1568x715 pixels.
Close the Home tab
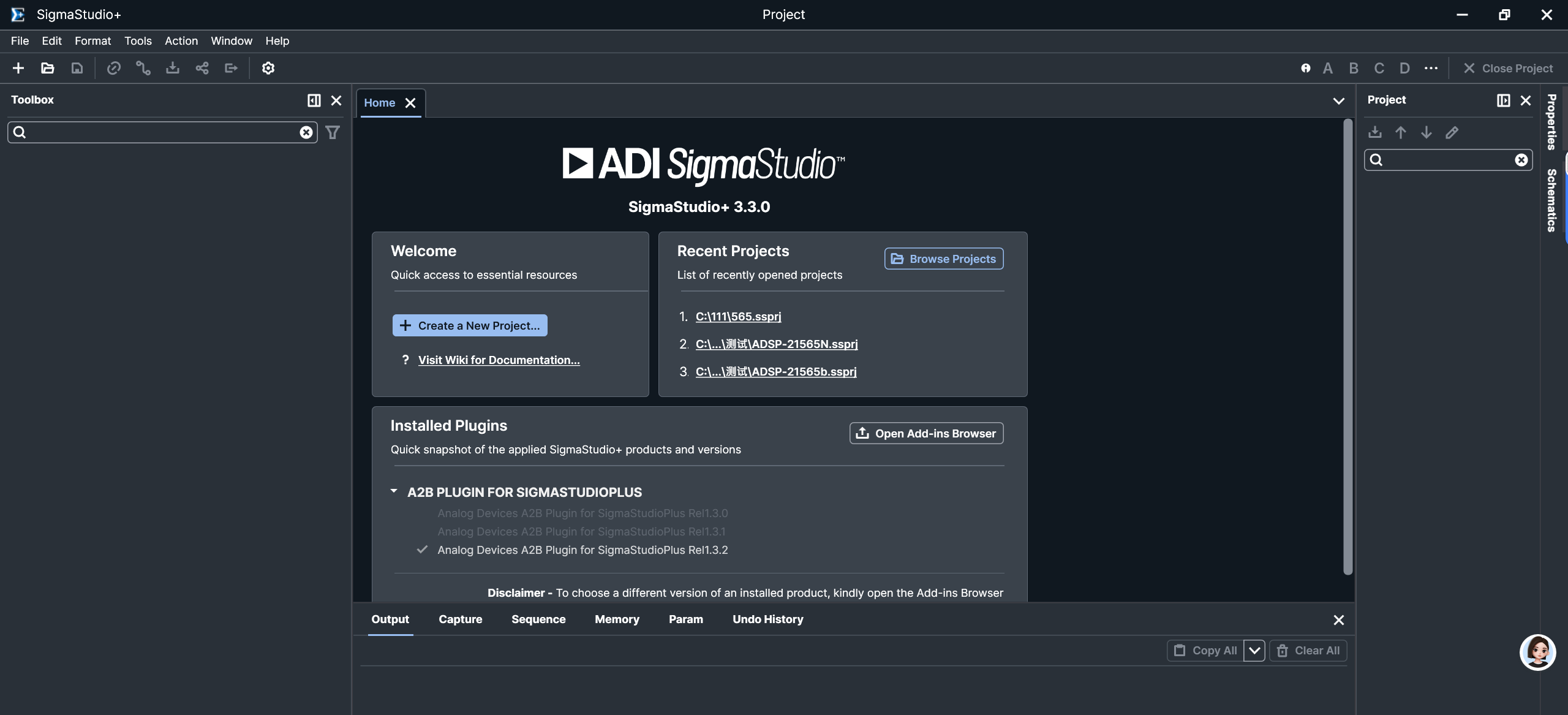pyautogui.click(x=410, y=103)
